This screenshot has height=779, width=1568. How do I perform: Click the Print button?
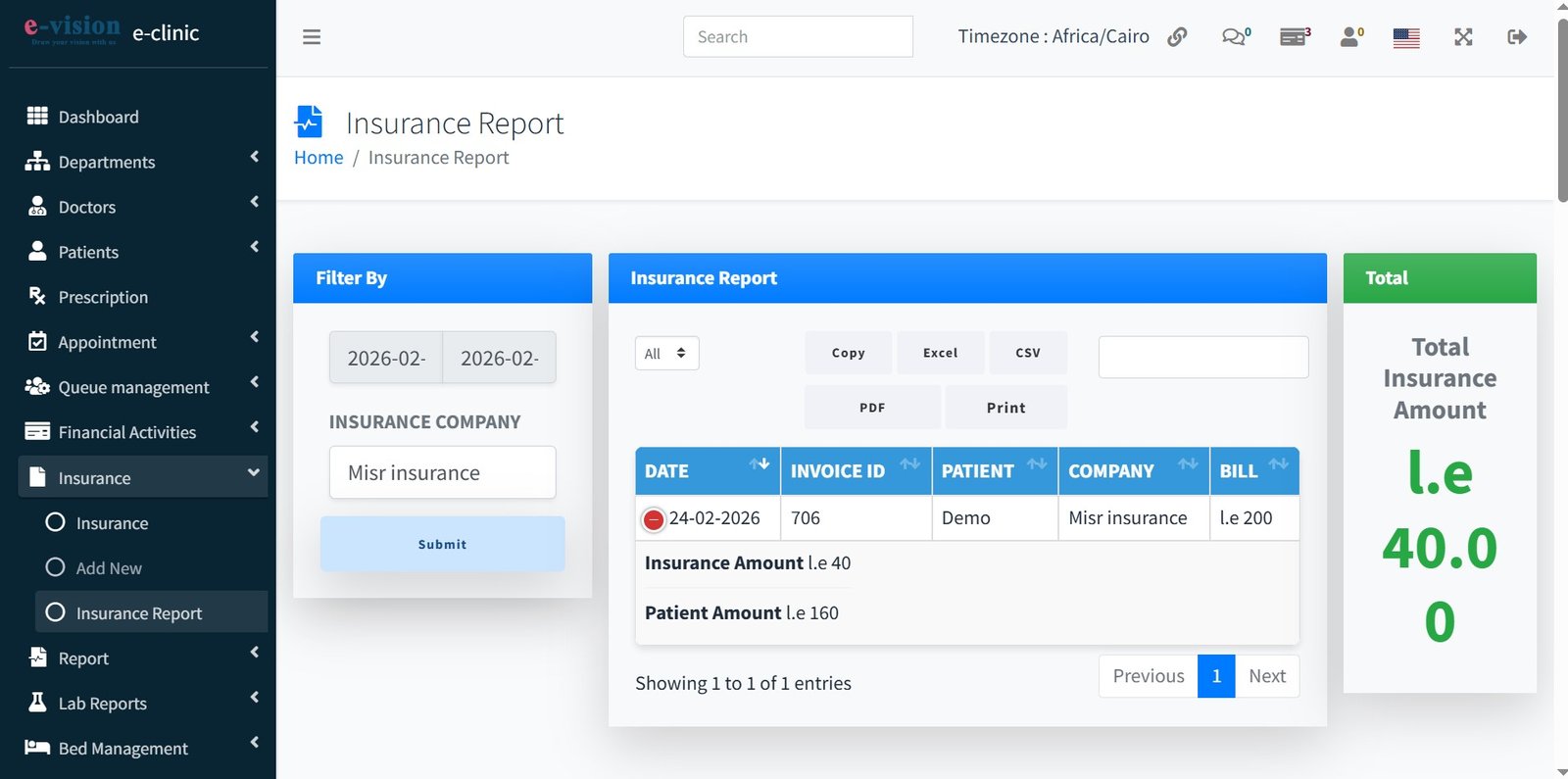coord(1006,408)
